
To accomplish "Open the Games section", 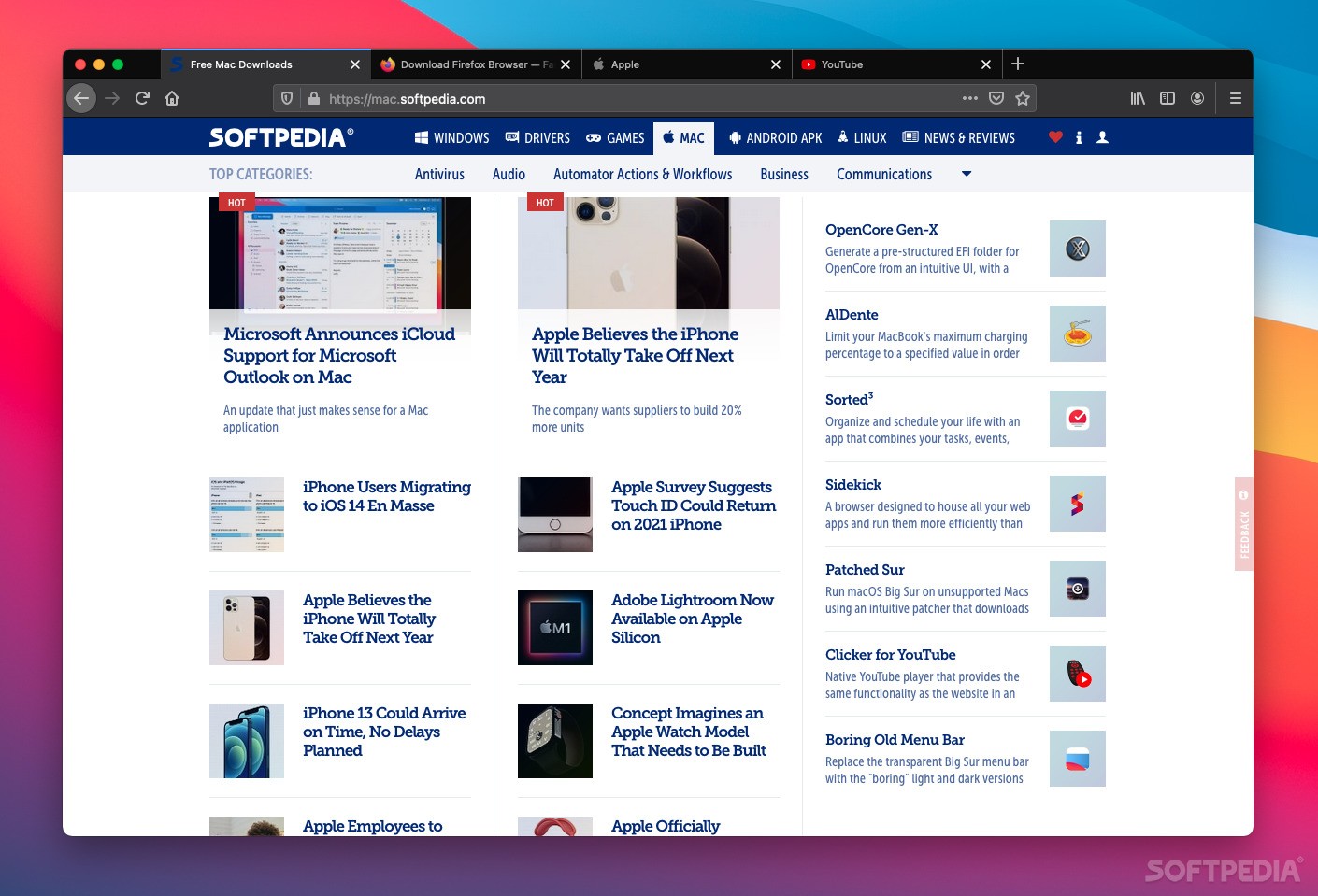I will (x=615, y=138).
